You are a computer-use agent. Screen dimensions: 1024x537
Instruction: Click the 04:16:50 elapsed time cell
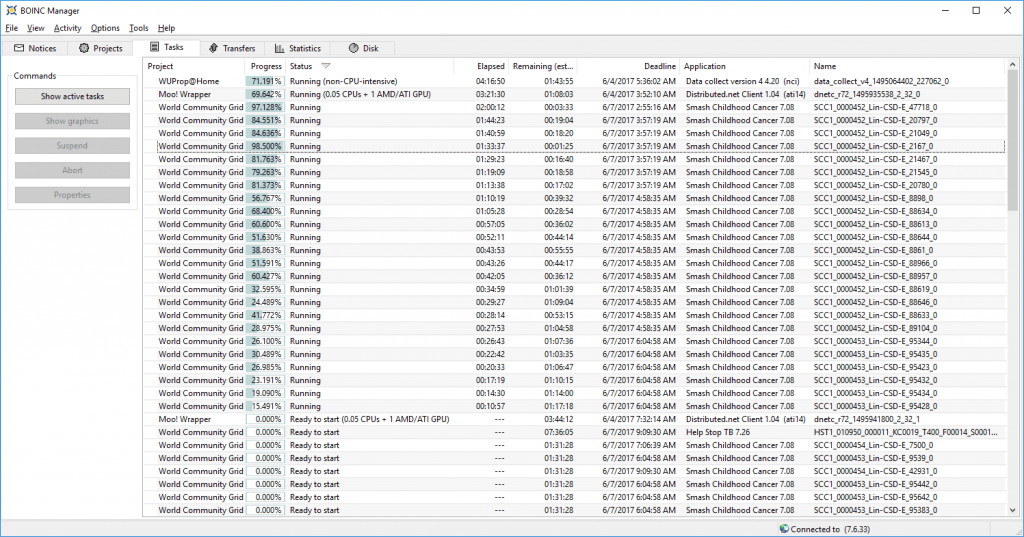(490, 81)
